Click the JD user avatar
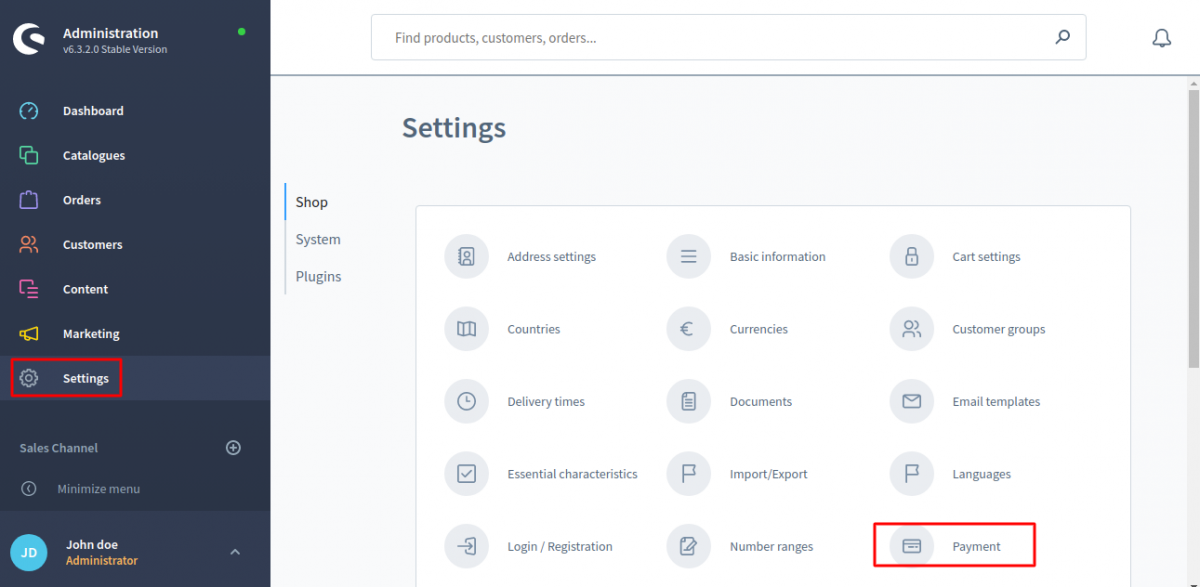This screenshot has width=1200, height=587. click(29, 552)
